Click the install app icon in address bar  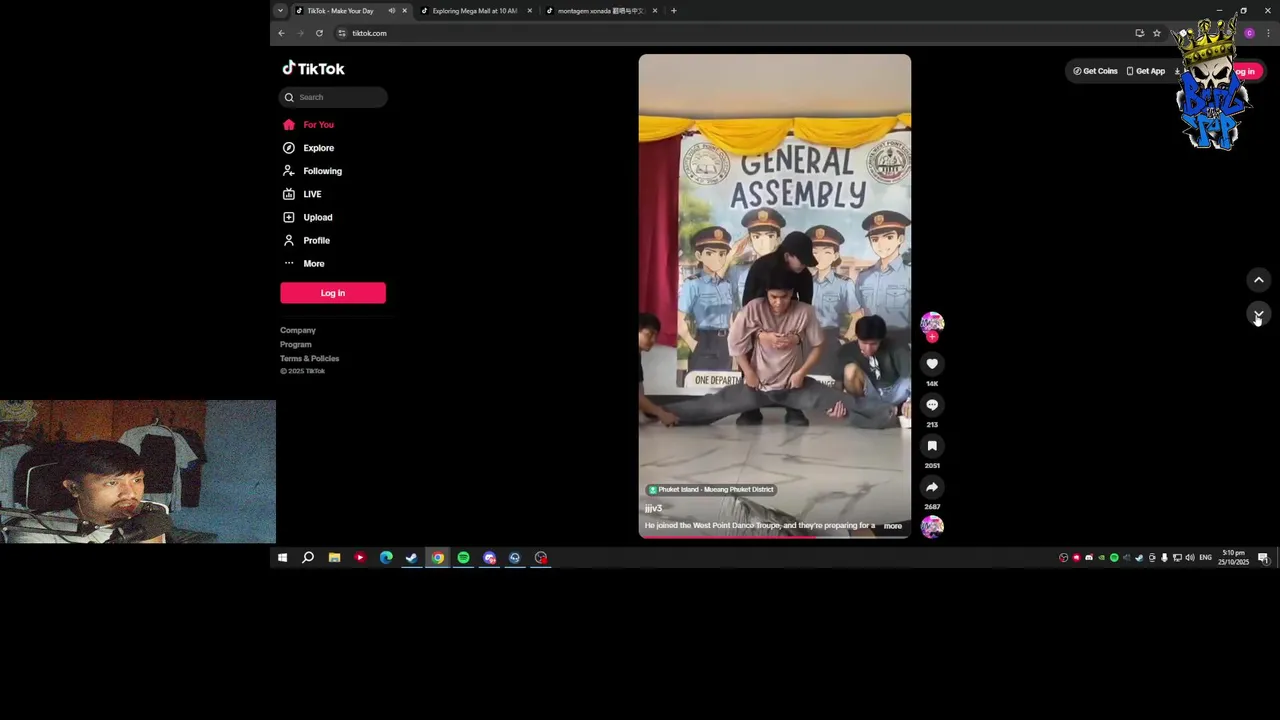[1140, 33]
